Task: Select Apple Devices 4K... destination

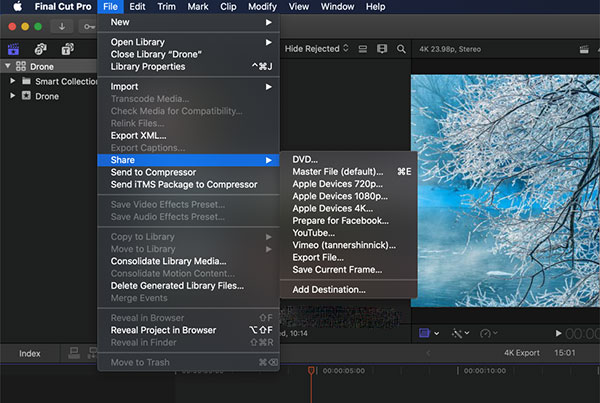Action: [x=349, y=208]
